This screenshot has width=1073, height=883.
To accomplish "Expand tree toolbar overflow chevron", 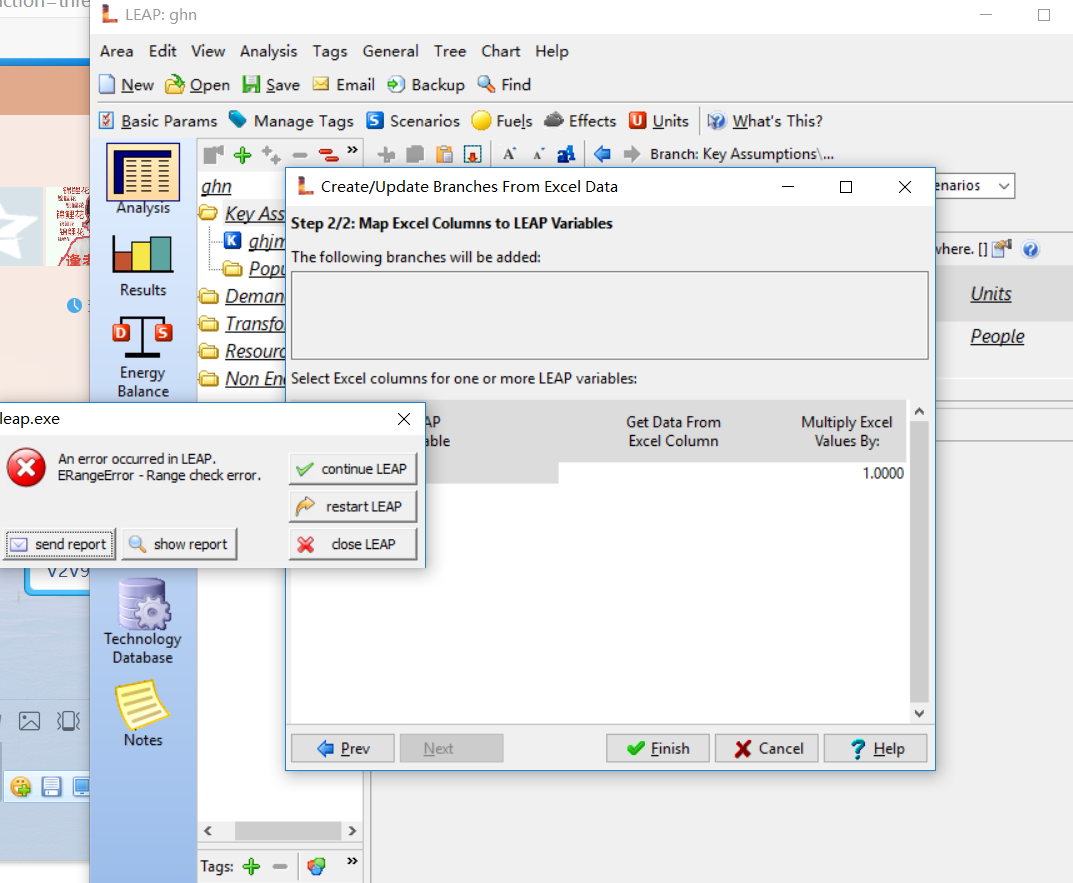I will tap(352, 150).
